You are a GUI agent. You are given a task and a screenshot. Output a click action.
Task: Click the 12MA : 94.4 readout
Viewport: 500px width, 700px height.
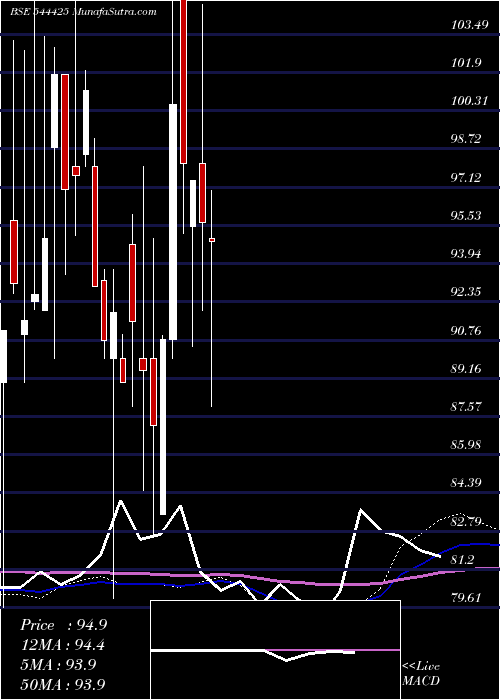(x=63, y=645)
